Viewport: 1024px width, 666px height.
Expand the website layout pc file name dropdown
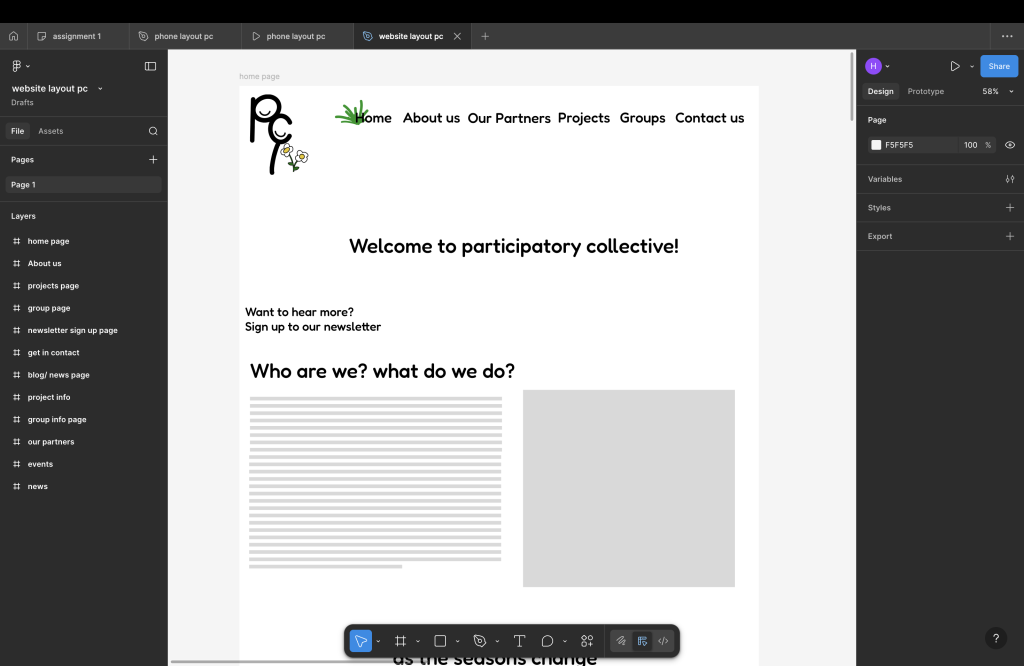click(x=100, y=89)
